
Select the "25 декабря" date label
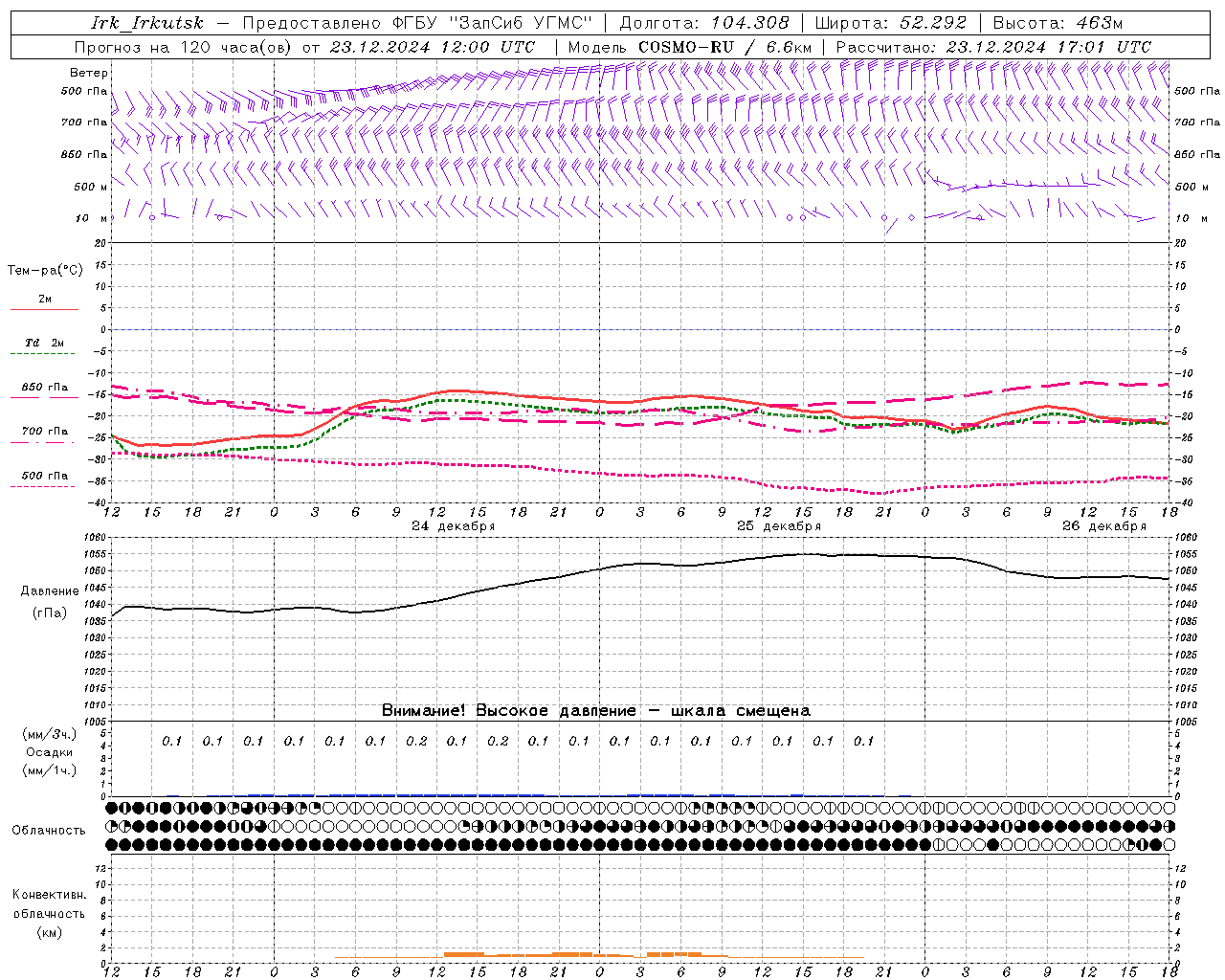(x=779, y=526)
